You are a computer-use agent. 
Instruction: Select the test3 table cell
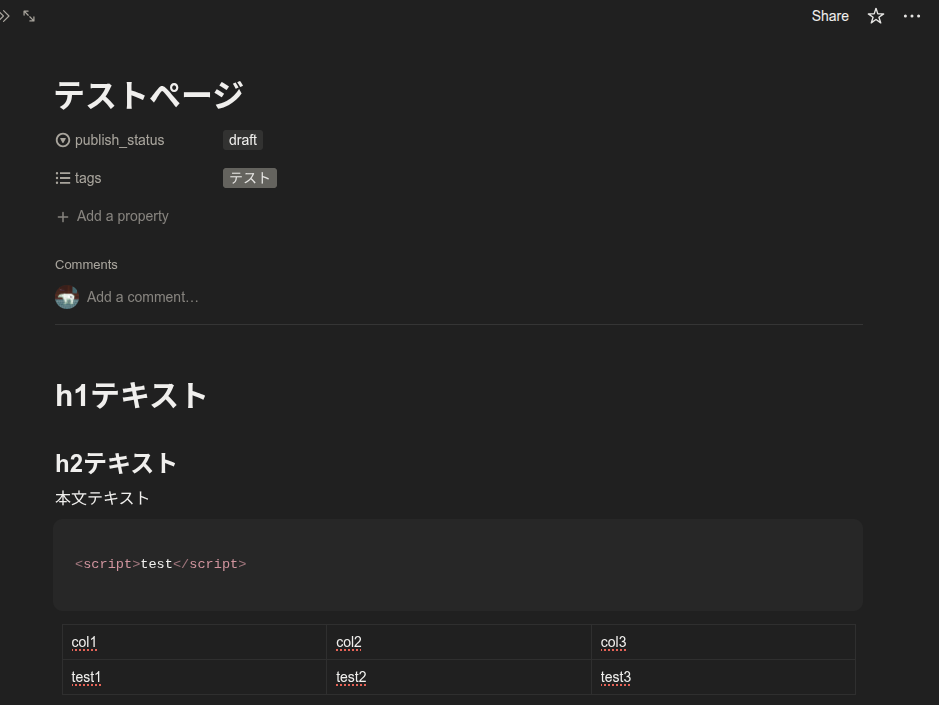tap(722, 677)
